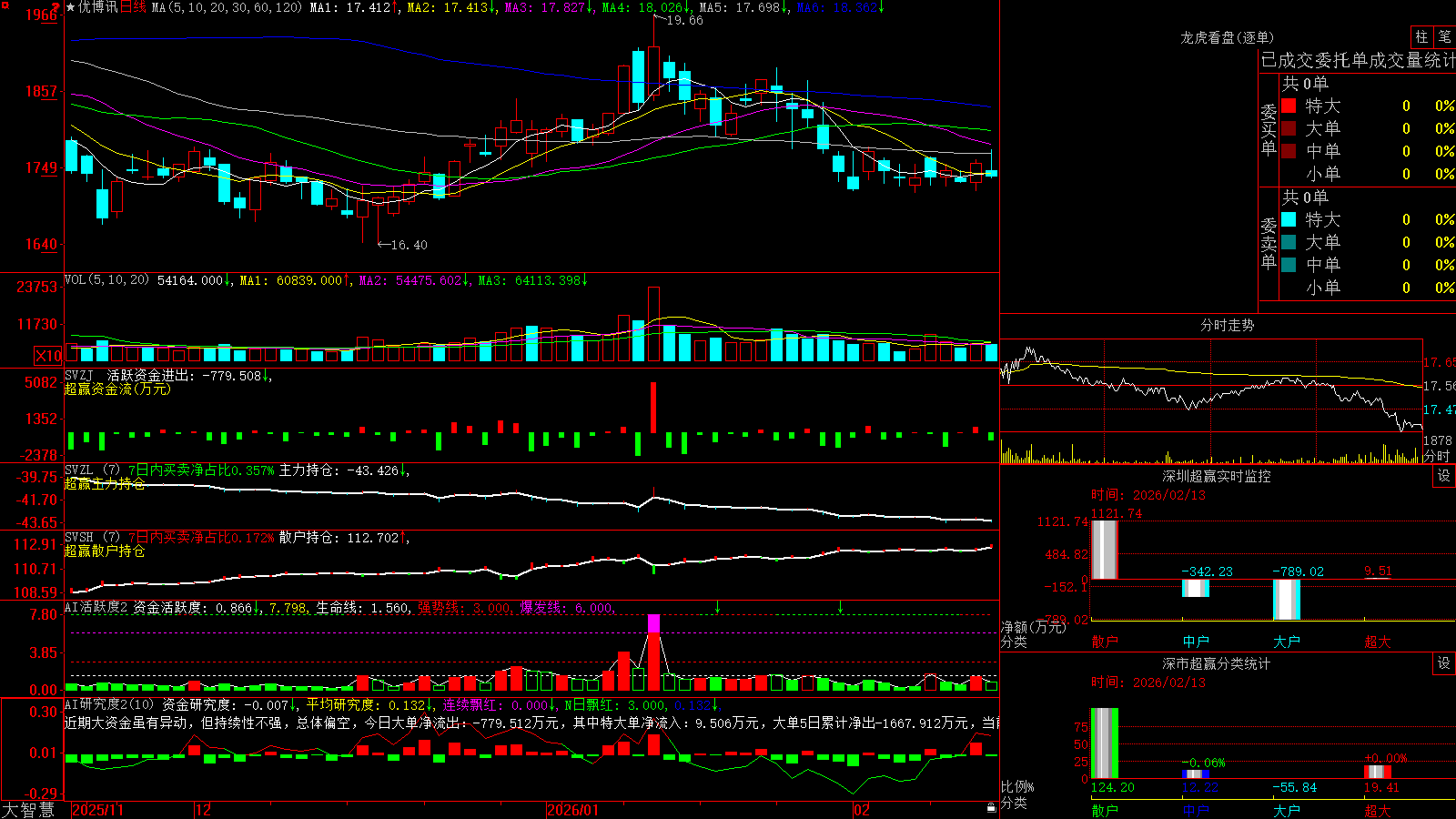Click the 1857 price axis label
This screenshot has width=1456, height=819.
[40, 91]
